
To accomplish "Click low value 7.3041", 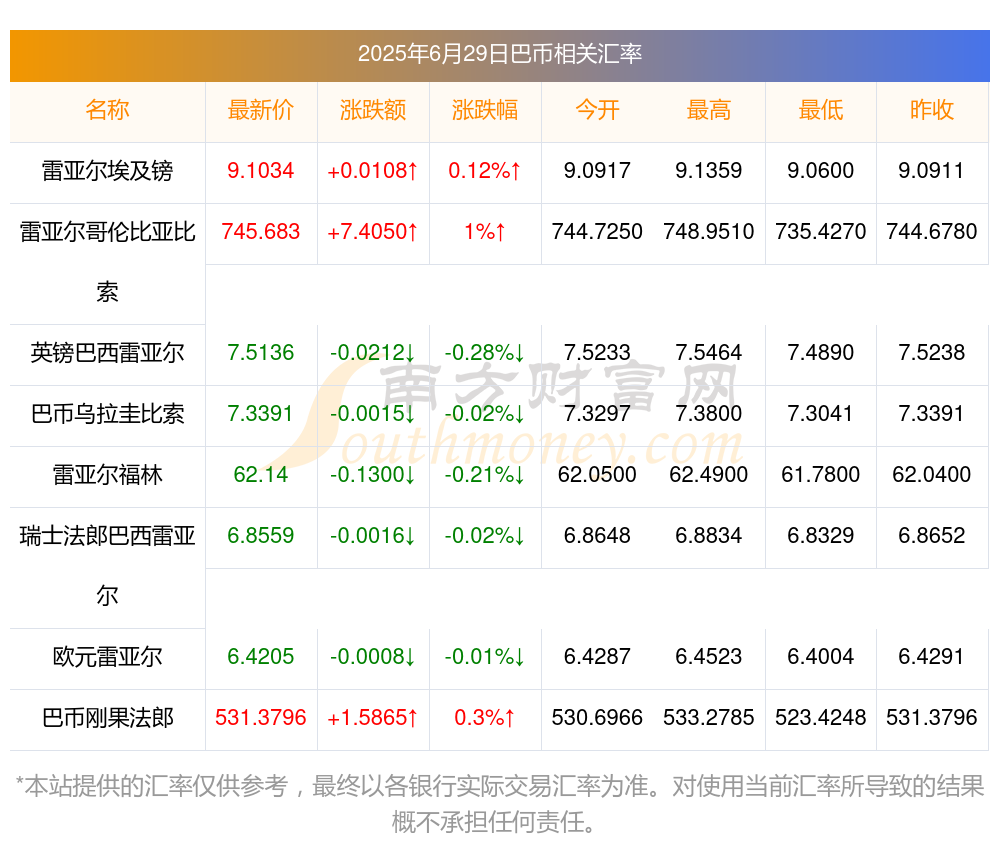I will pos(821,414).
